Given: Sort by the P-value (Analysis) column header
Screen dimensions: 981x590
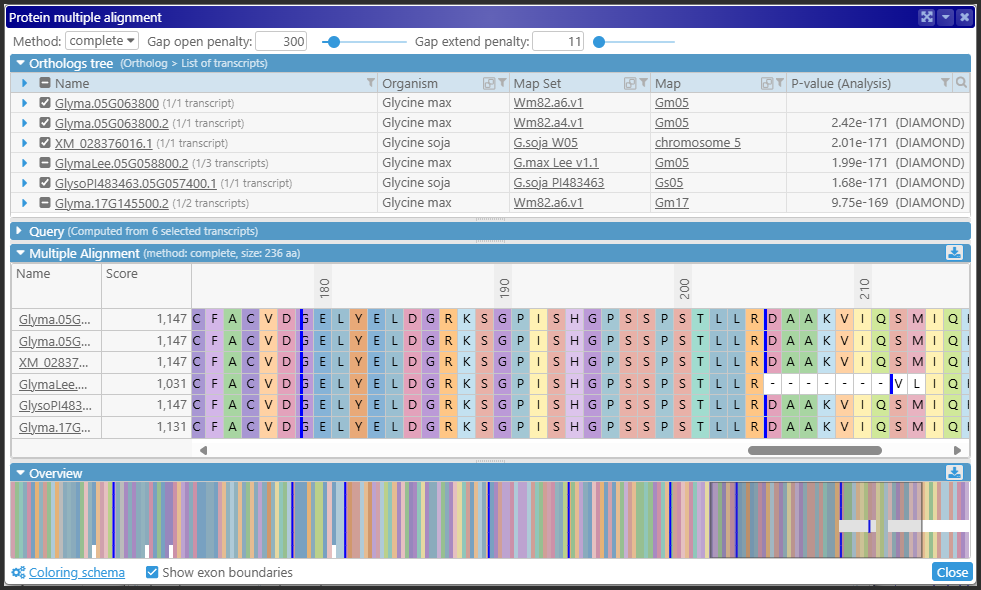Looking at the screenshot, I should point(840,83).
